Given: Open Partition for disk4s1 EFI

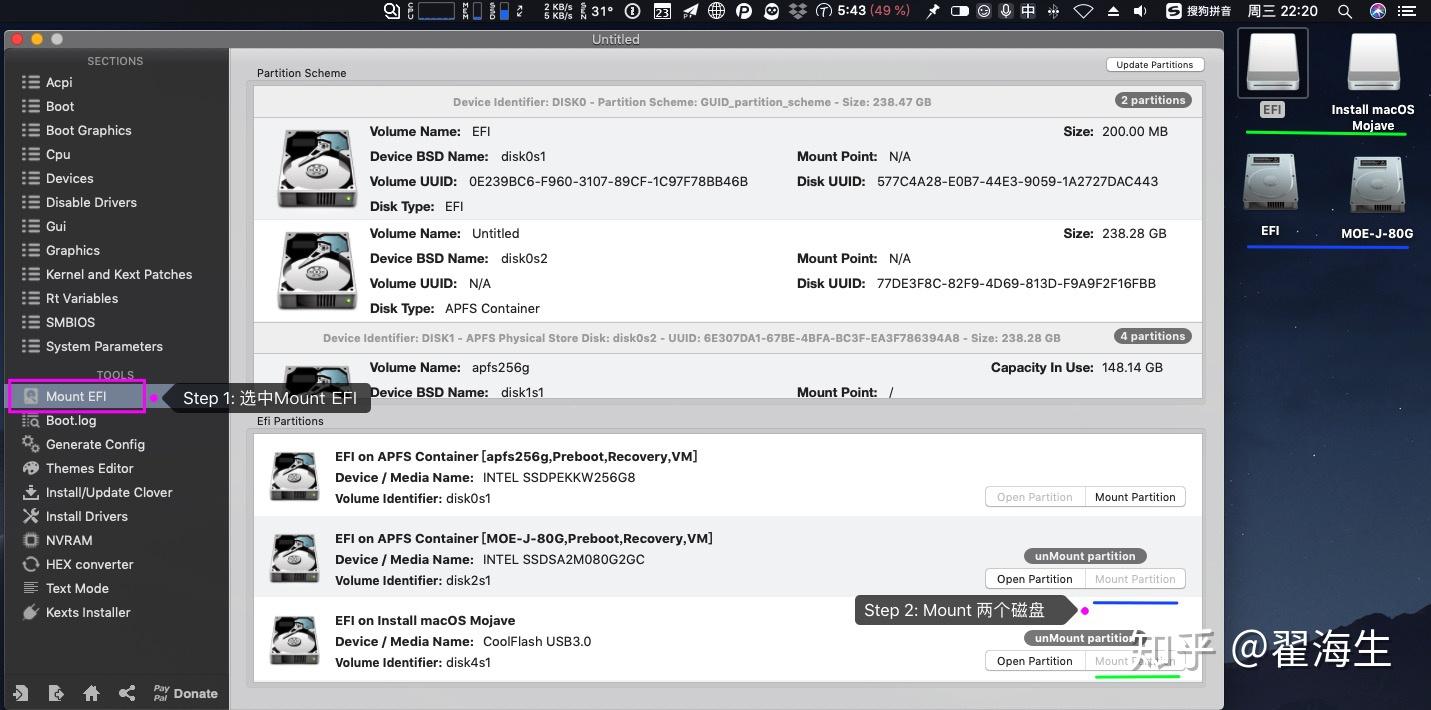Looking at the screenshot, I should pos(1035,661).
